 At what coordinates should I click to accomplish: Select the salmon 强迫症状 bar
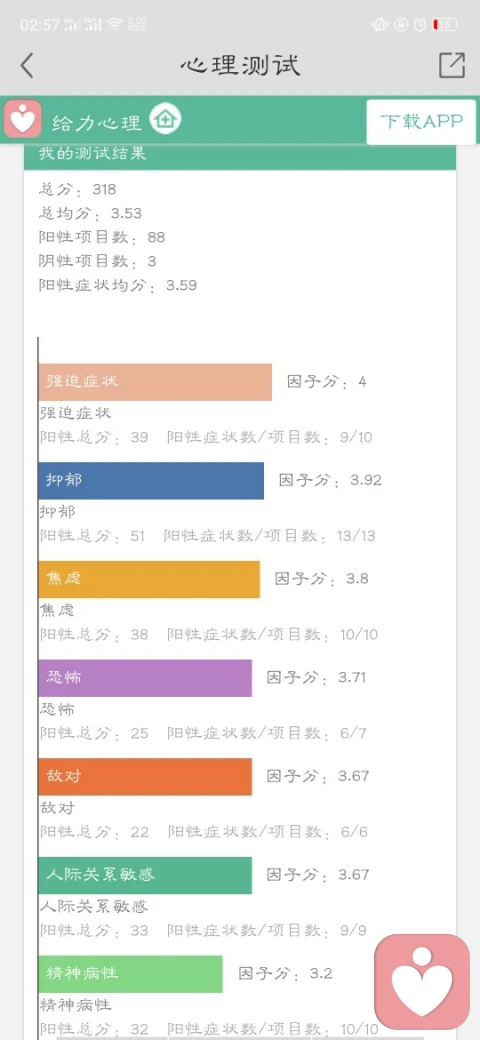click(155, 382)
